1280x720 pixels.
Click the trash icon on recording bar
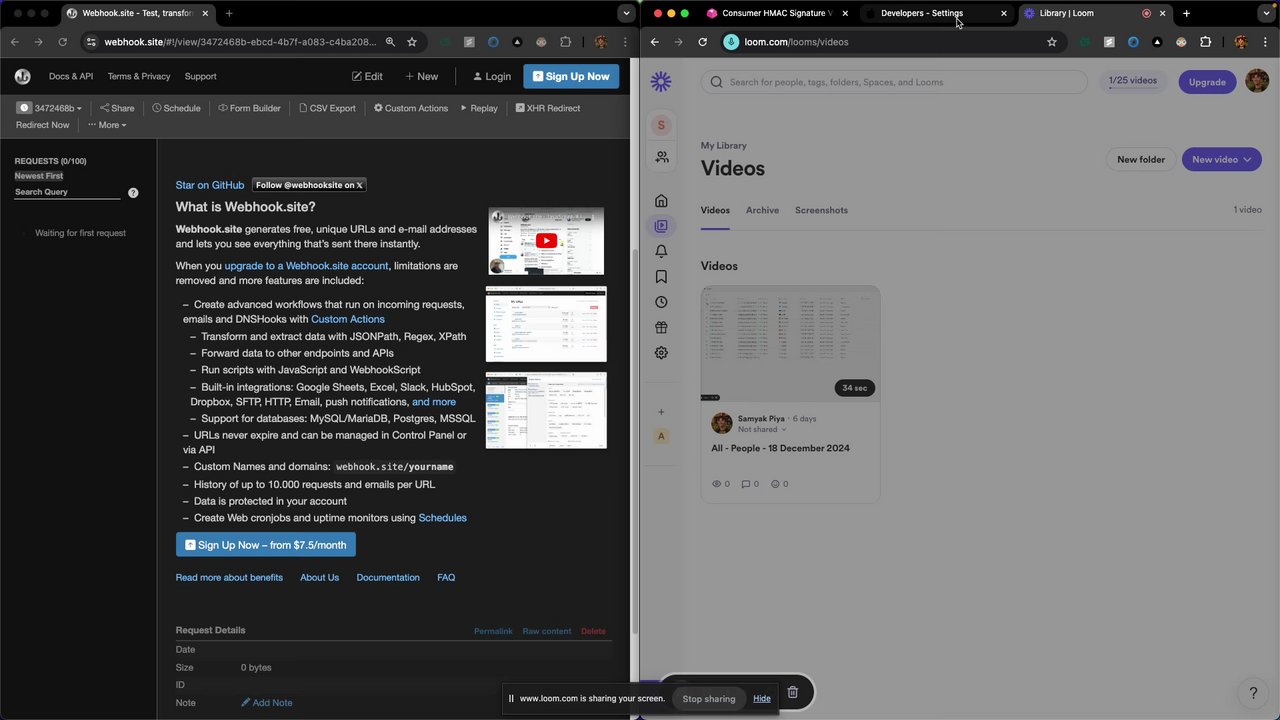point(793,692)
